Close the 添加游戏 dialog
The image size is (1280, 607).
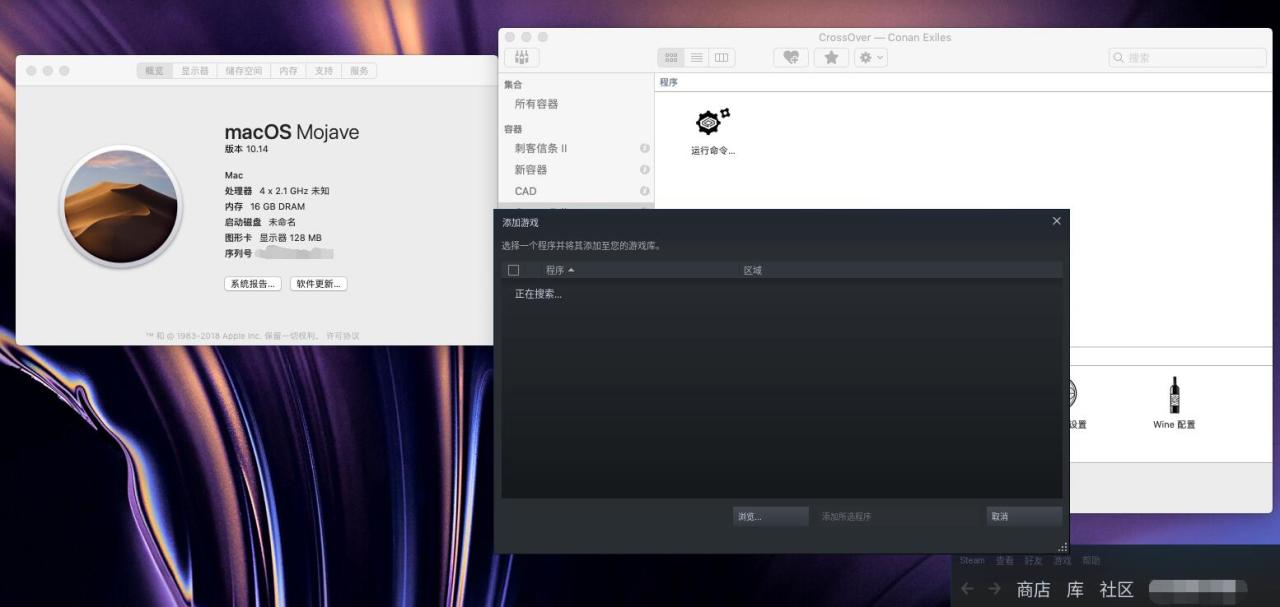click(1056, 221)
